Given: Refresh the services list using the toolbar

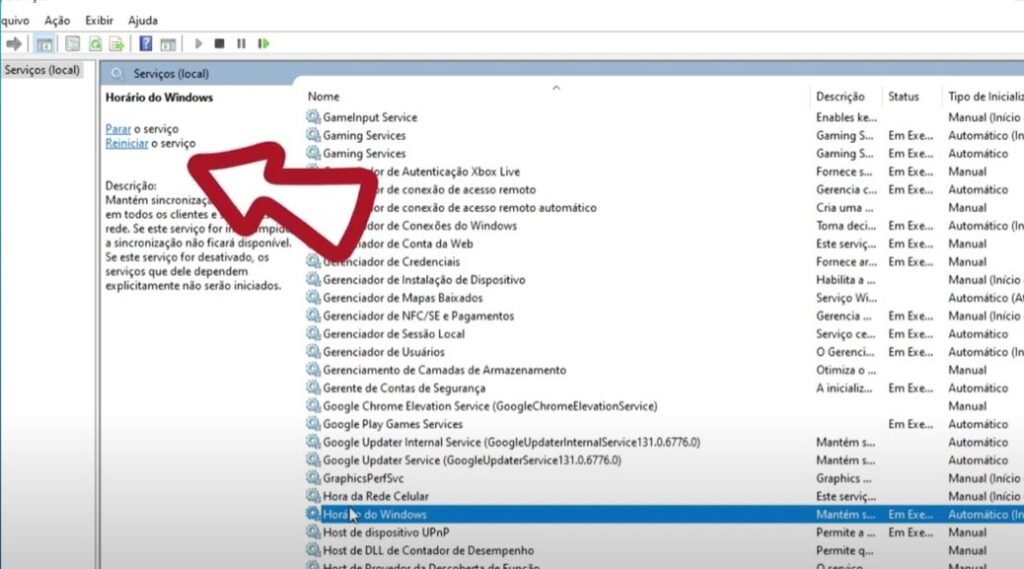Looking at the screenshot, I should tap(95, 44).
